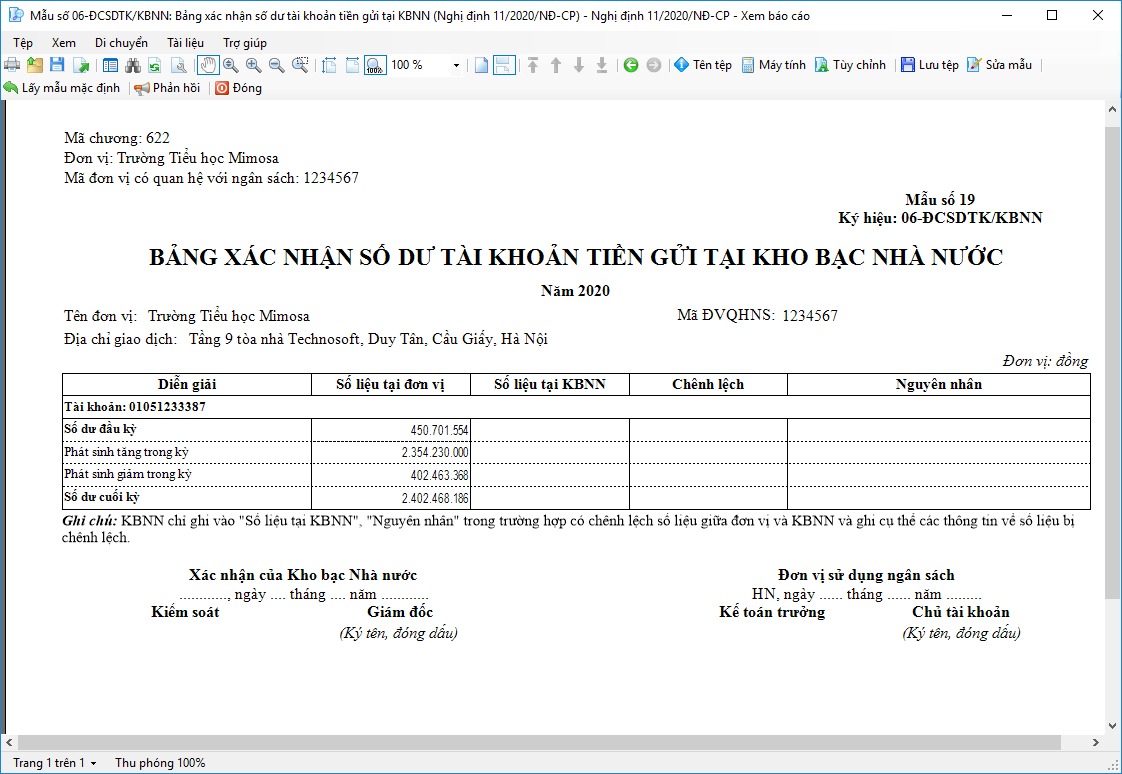Image resolution: width=1122 pixels, height=774 pixels.
Task: Click the Số dư đầu kỳ cell
Action: pyautogui.click(x=187, y=430)
